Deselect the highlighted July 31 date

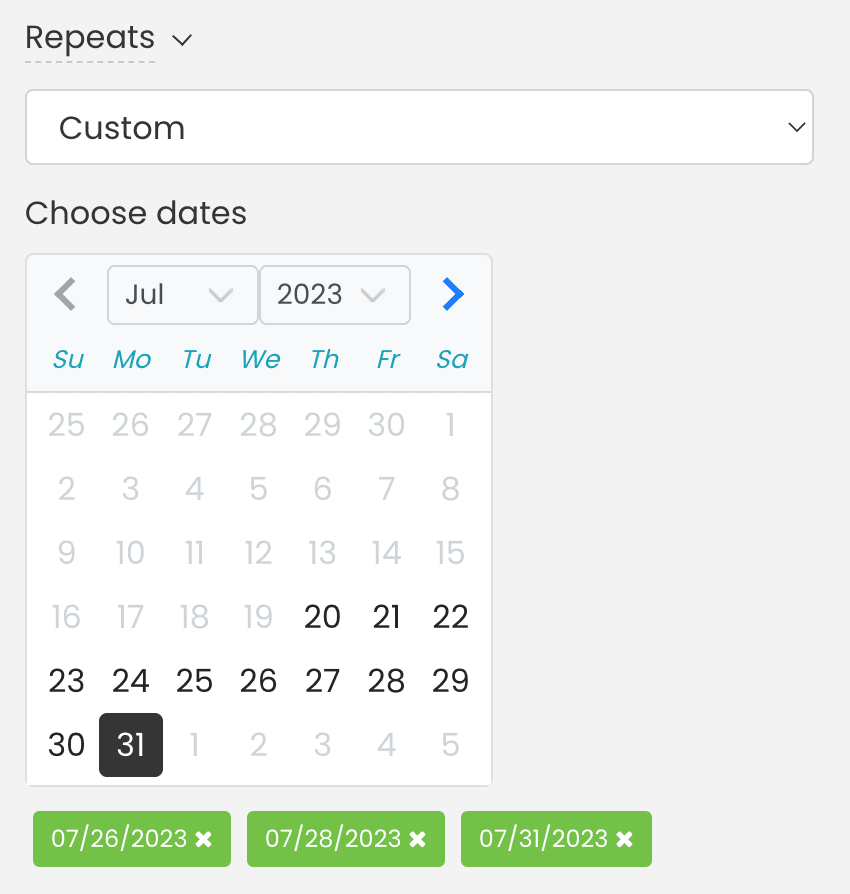click(130, 744)
